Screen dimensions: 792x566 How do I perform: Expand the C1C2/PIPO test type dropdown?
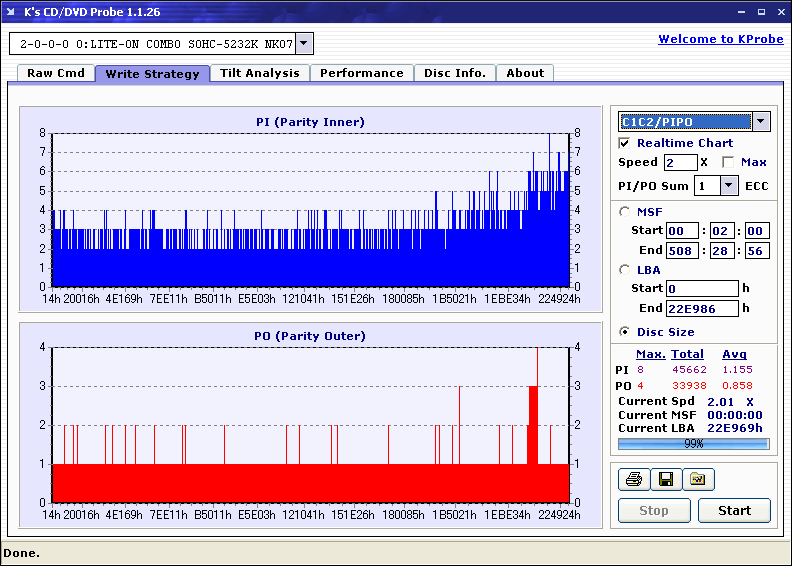761,122
